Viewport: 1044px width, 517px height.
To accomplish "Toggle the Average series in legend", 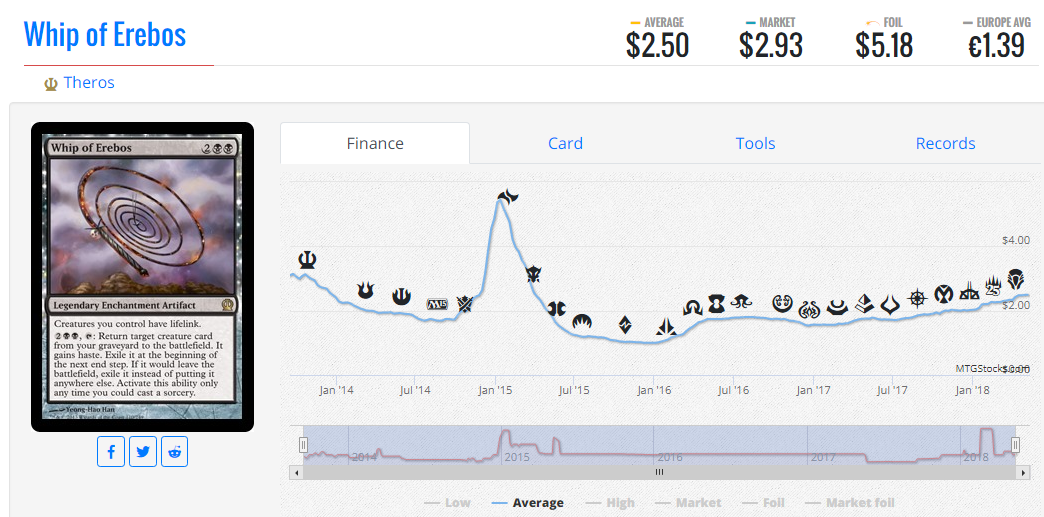I will [x=527, y=503].
